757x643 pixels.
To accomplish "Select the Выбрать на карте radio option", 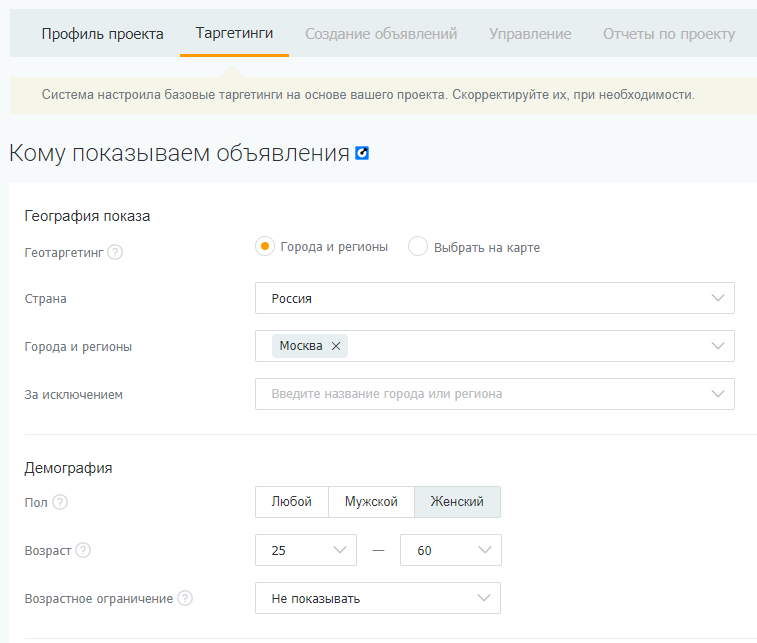I will [418, 246].
